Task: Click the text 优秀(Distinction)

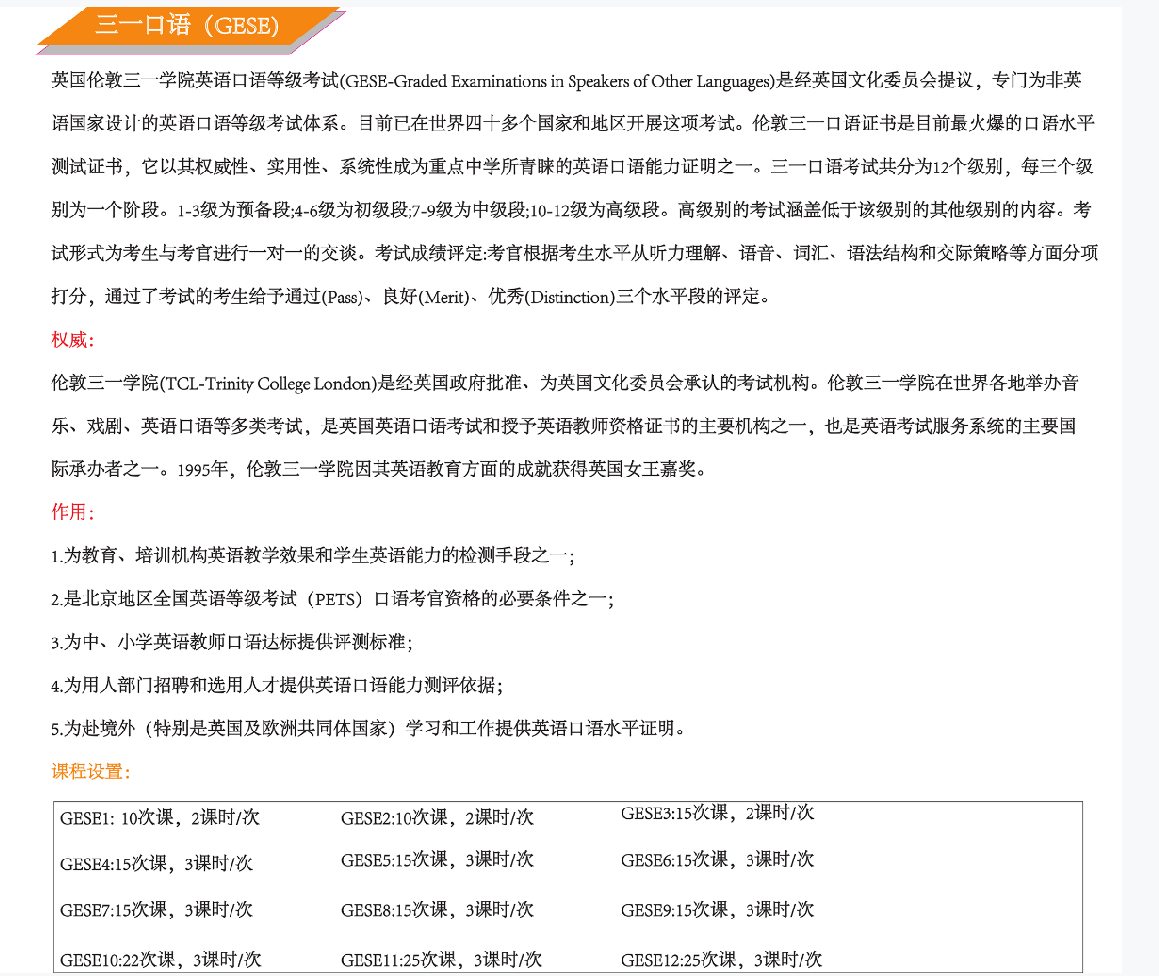Action: click(x=551, y=296)
